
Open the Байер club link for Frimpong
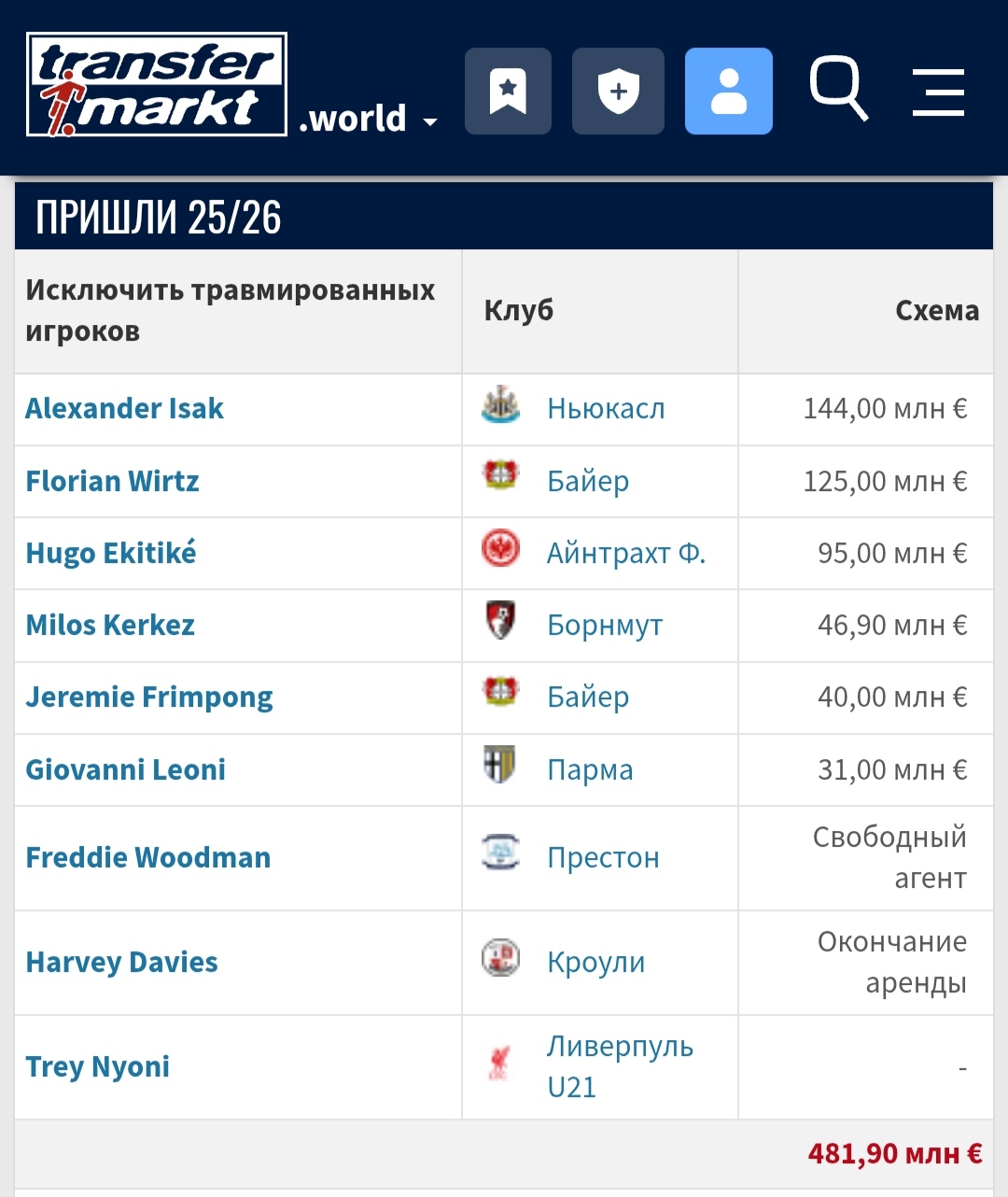[588, 697]
